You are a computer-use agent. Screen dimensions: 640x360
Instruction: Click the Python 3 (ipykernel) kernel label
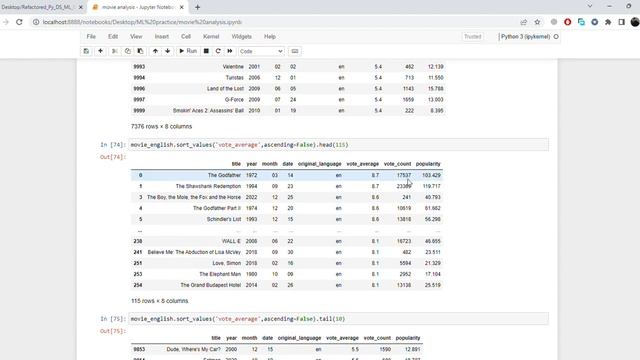tap(525, 37)
